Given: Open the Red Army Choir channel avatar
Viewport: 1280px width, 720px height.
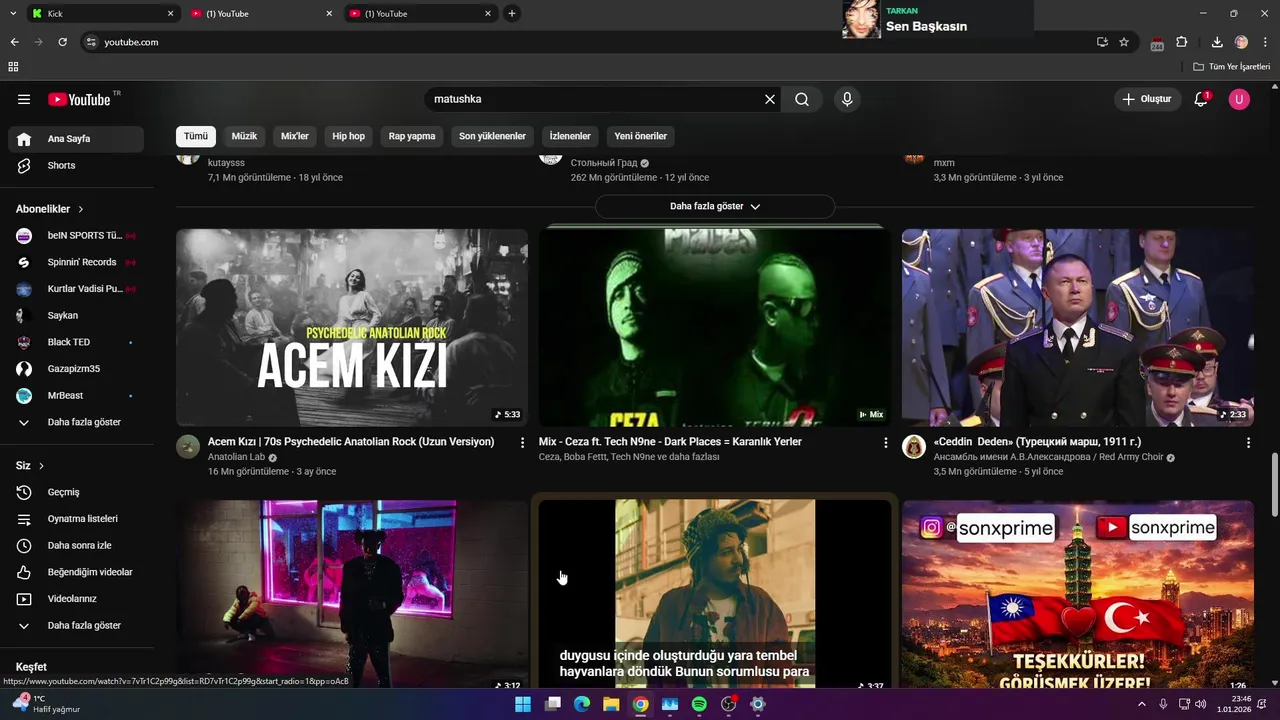Looking at the screenshot, I should (914, 446).
